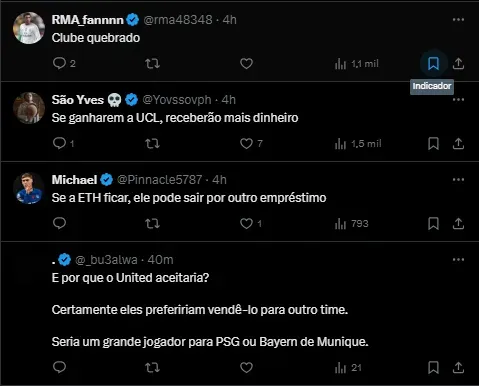The width and height of the screenshot is (479, 386).
Task: View analytics showing 1,5 mil views
Action: [x=358, y=144]
